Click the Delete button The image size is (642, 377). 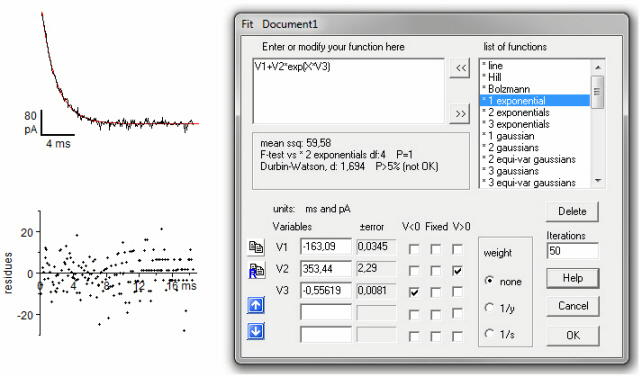[x=572, y=211]
